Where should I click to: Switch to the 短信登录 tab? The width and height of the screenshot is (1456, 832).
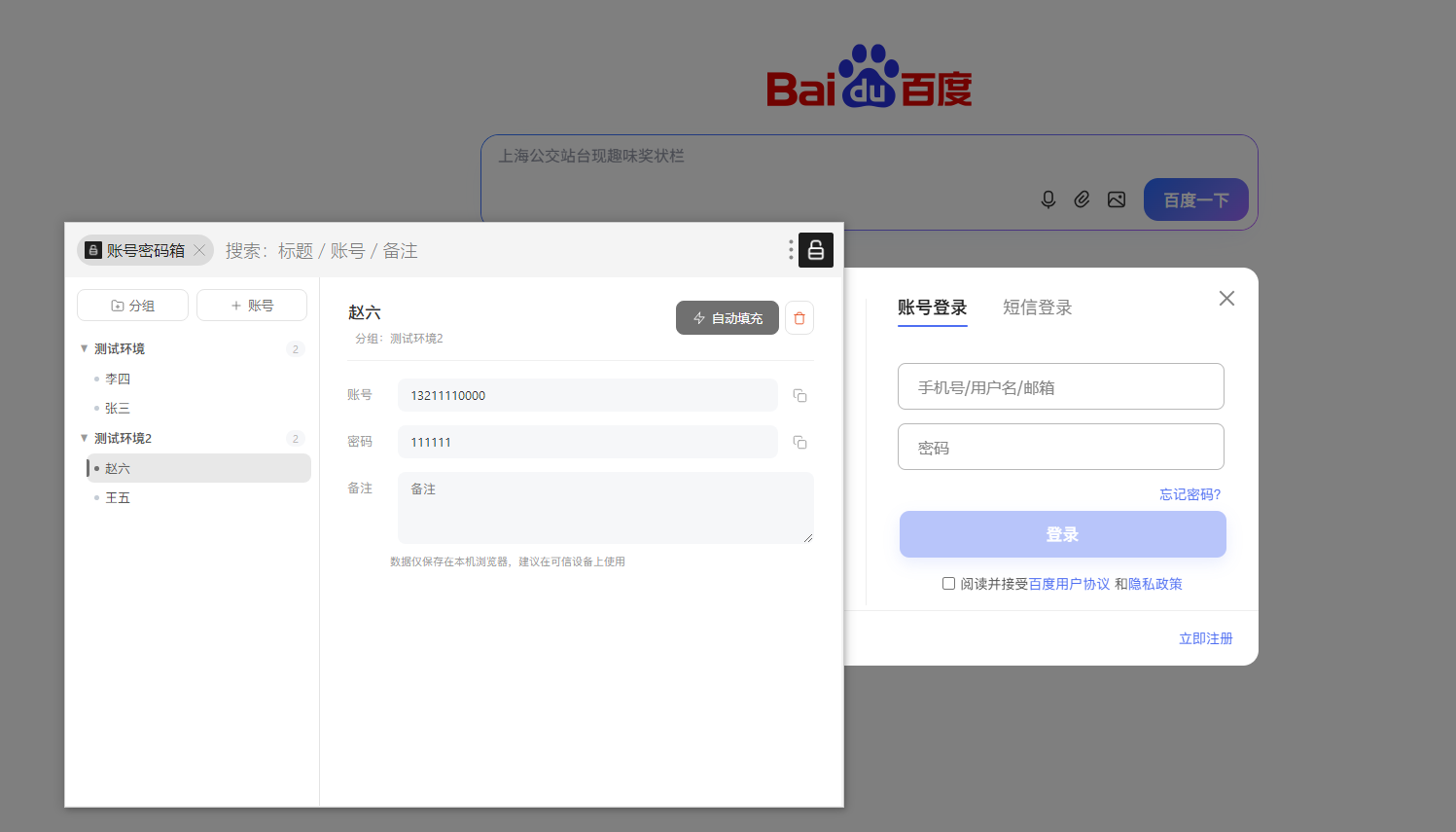coord(1037,308)
